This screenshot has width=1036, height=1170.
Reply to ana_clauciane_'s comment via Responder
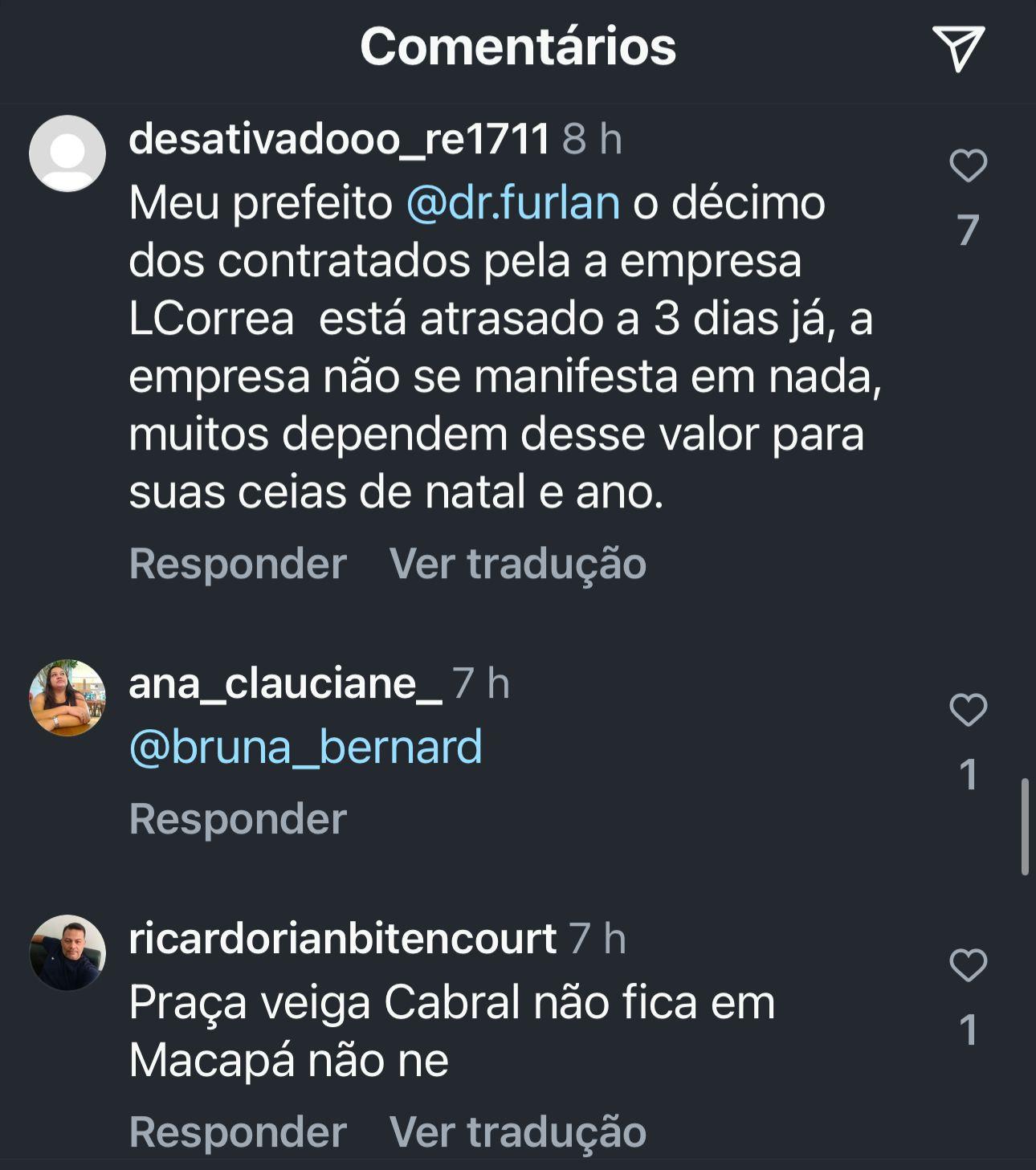238,818
